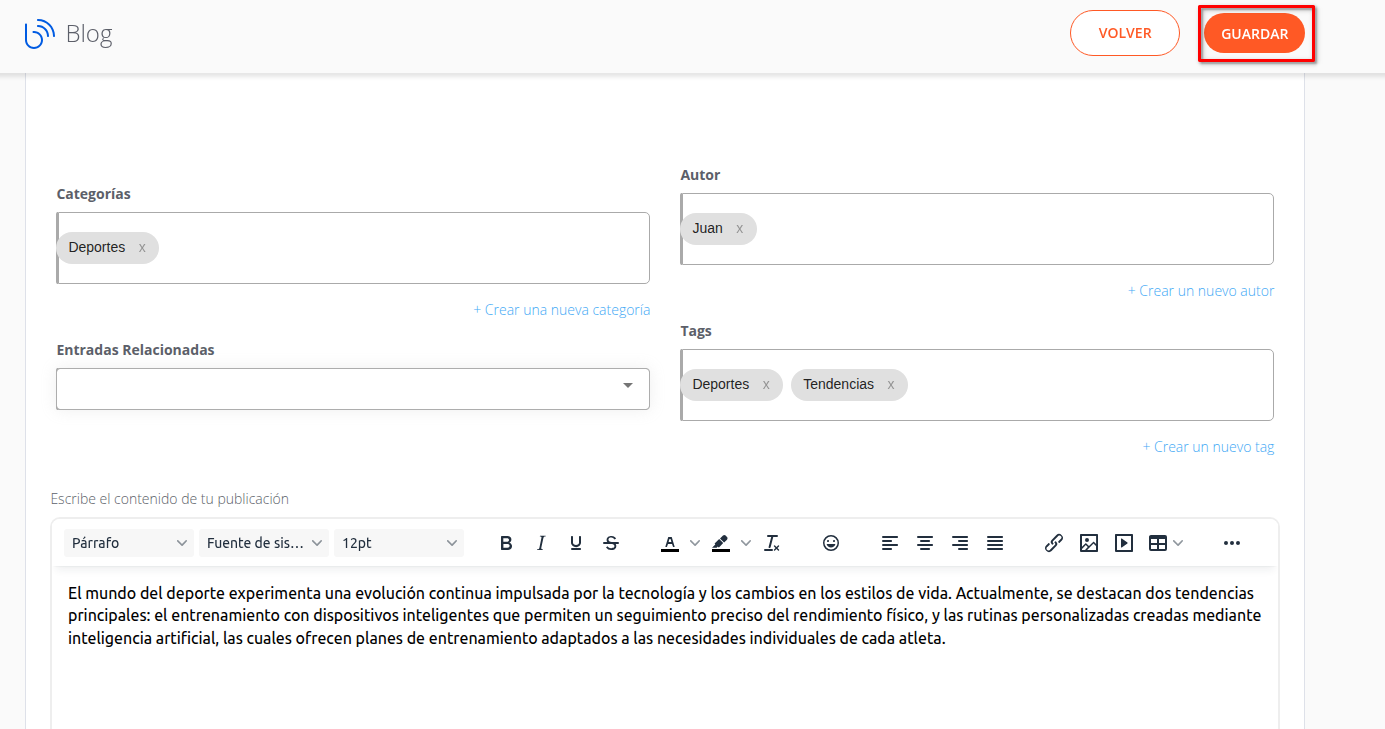Clear text formatting

click(x=772, y=543)
